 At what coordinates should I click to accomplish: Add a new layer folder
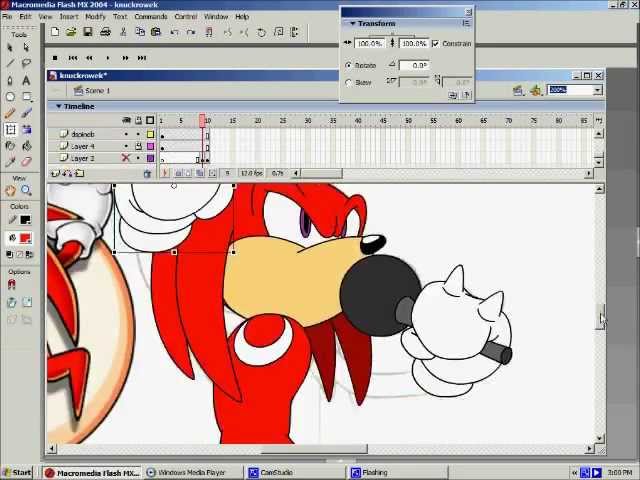click(x=80, y=173)
